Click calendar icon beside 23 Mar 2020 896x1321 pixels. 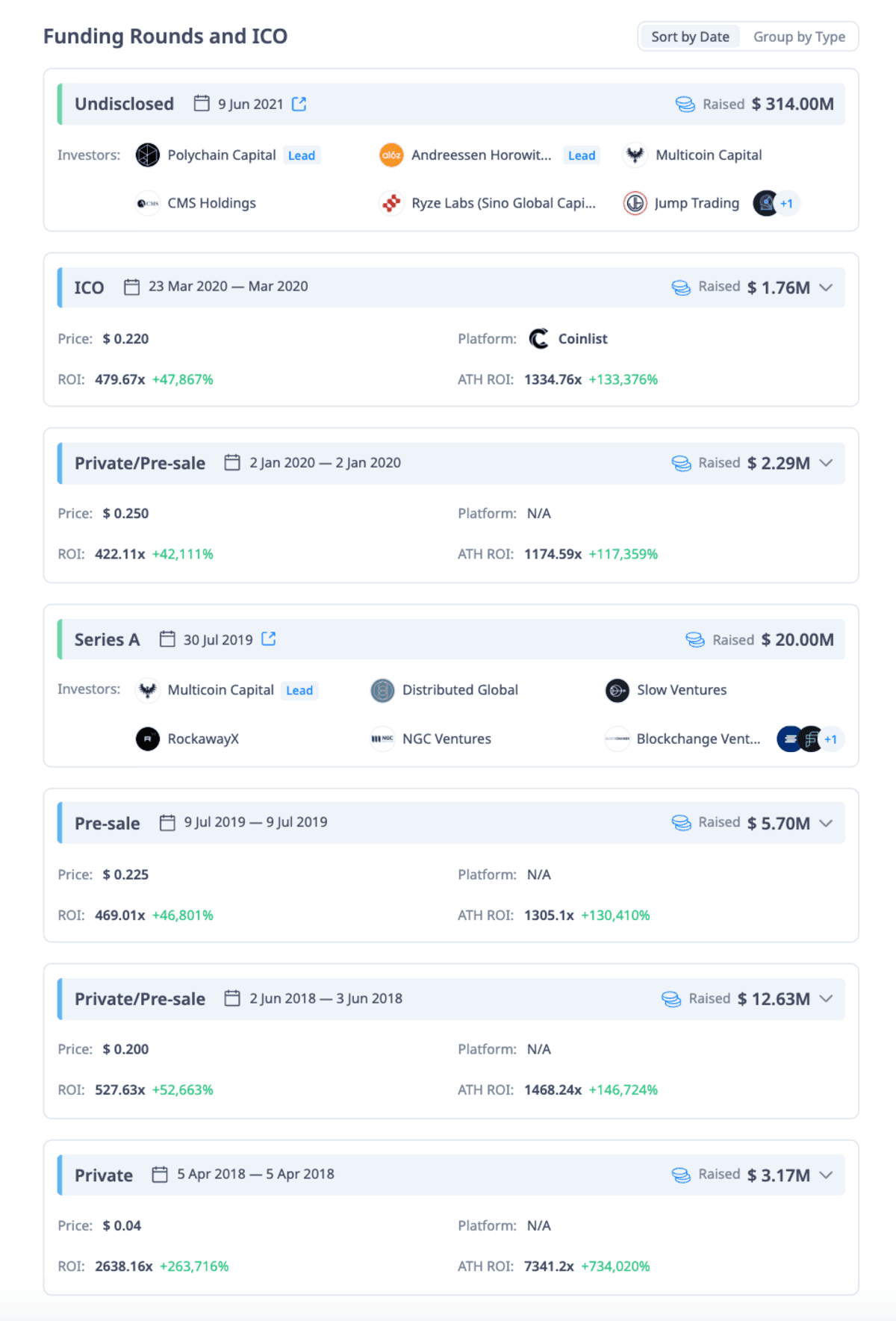pyautogui.click(x=131, y=287)
